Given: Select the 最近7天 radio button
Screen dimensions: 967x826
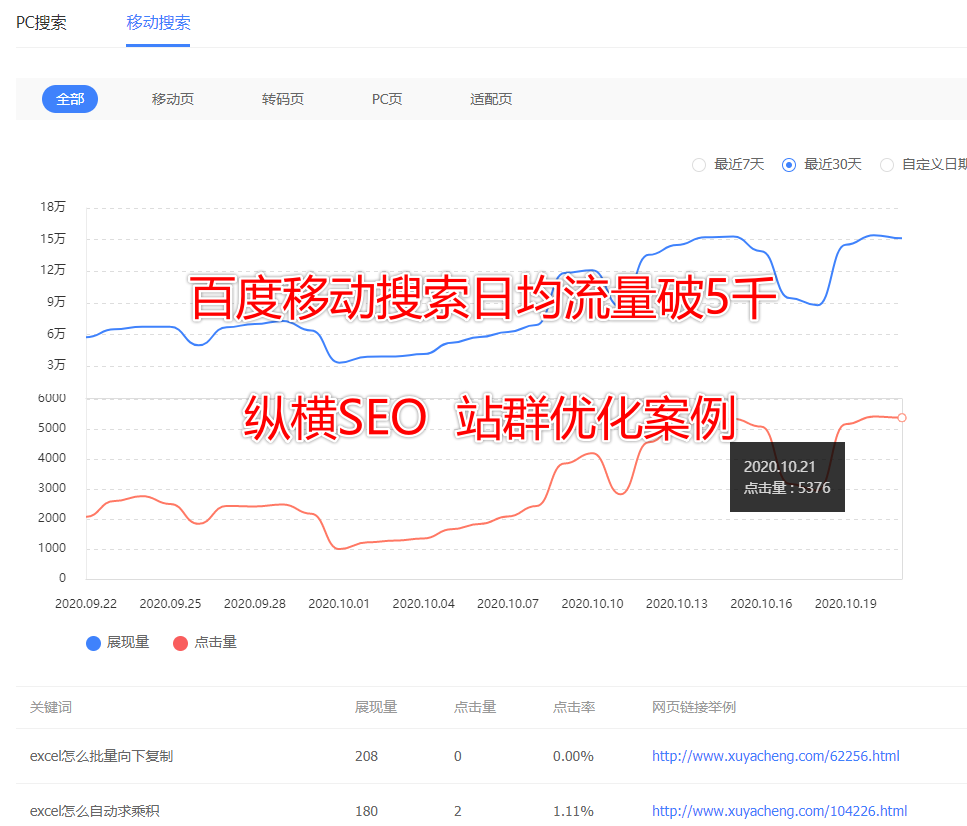Looking at the screenshot, I should tap(698, 164).
